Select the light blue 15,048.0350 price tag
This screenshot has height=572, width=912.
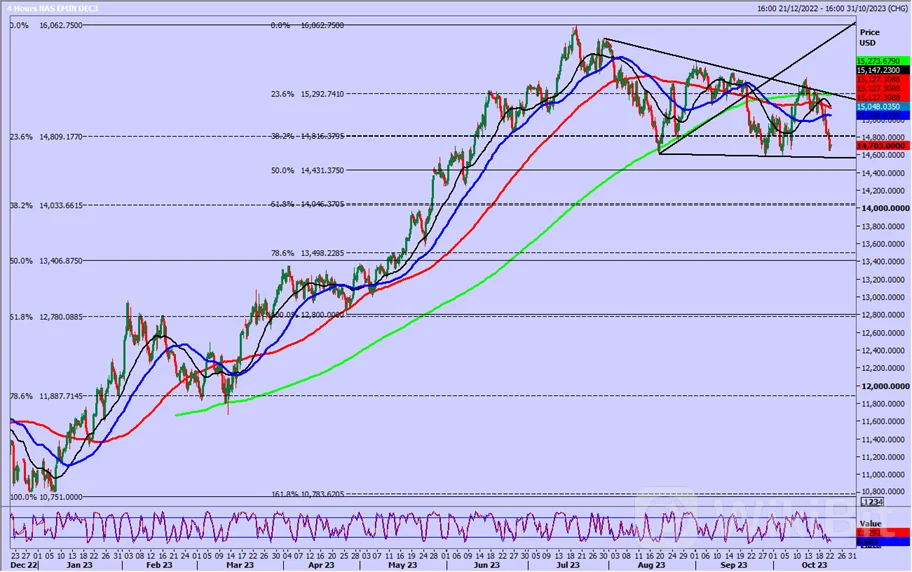coord(882,105)
